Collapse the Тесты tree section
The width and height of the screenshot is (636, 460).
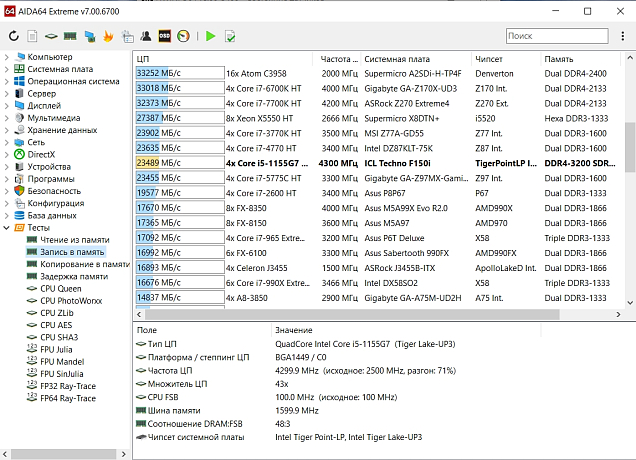[7, 227]
